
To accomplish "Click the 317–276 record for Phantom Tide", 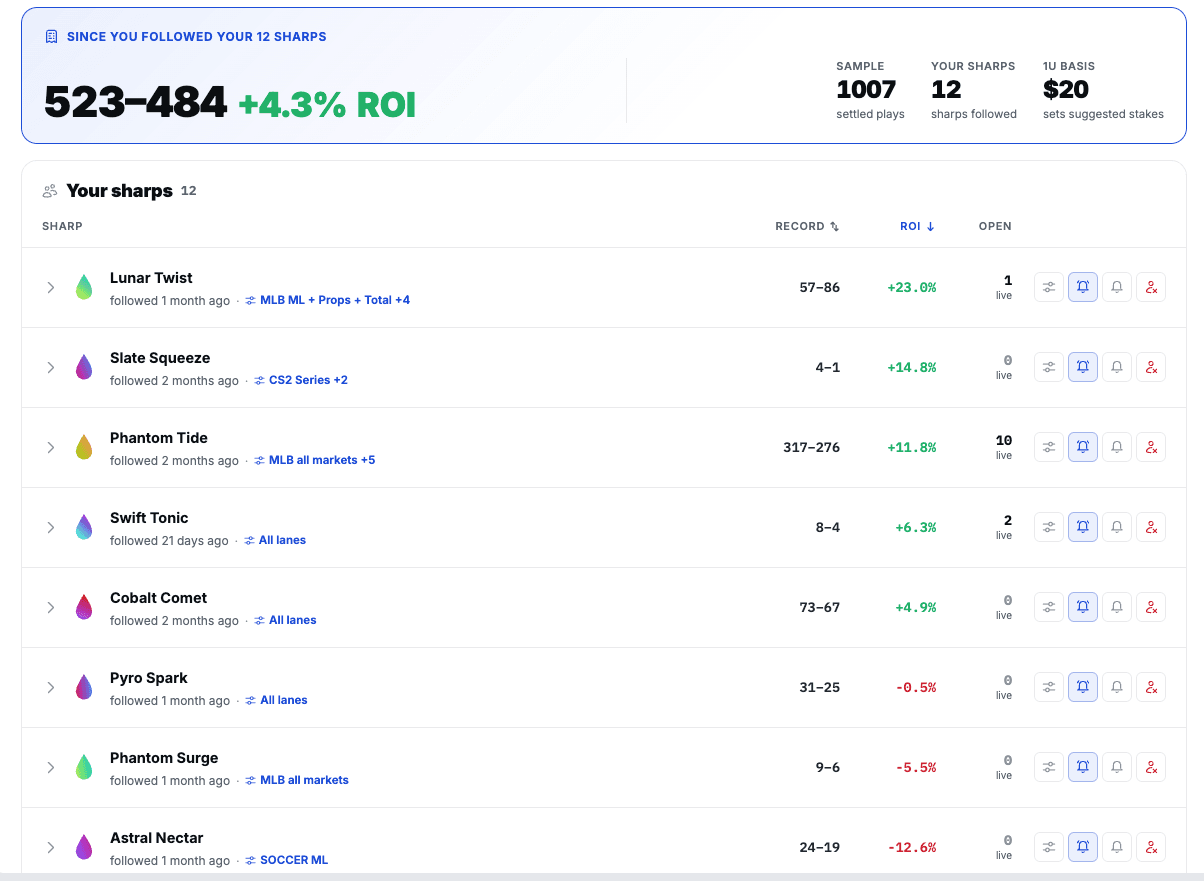I will click(811, 447).
